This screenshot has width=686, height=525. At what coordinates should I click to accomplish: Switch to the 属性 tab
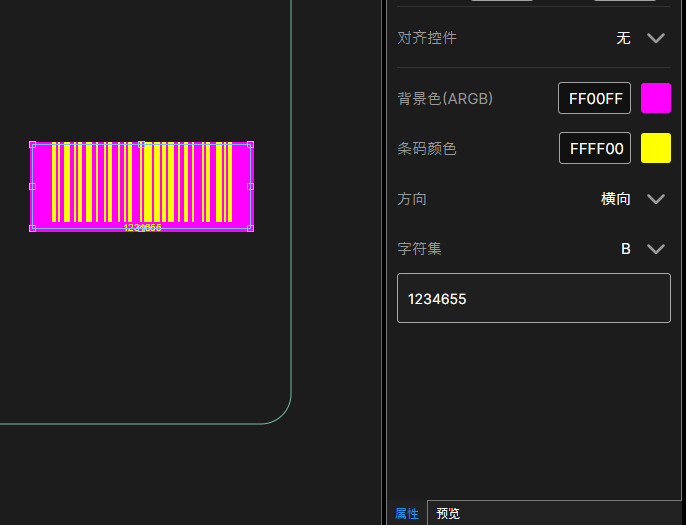coord(406,513)
